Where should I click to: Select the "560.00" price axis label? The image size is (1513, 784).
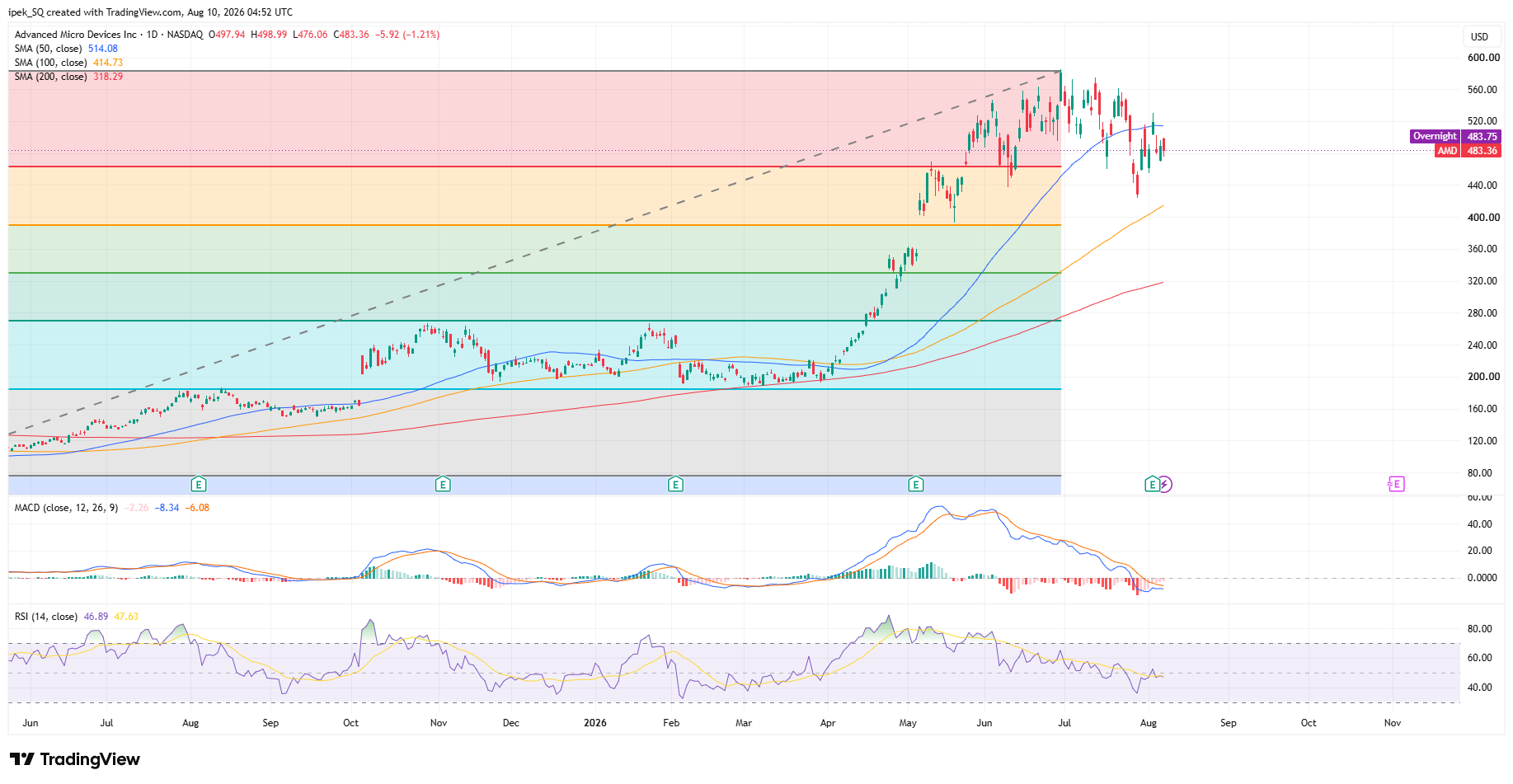pos(1483,90)
